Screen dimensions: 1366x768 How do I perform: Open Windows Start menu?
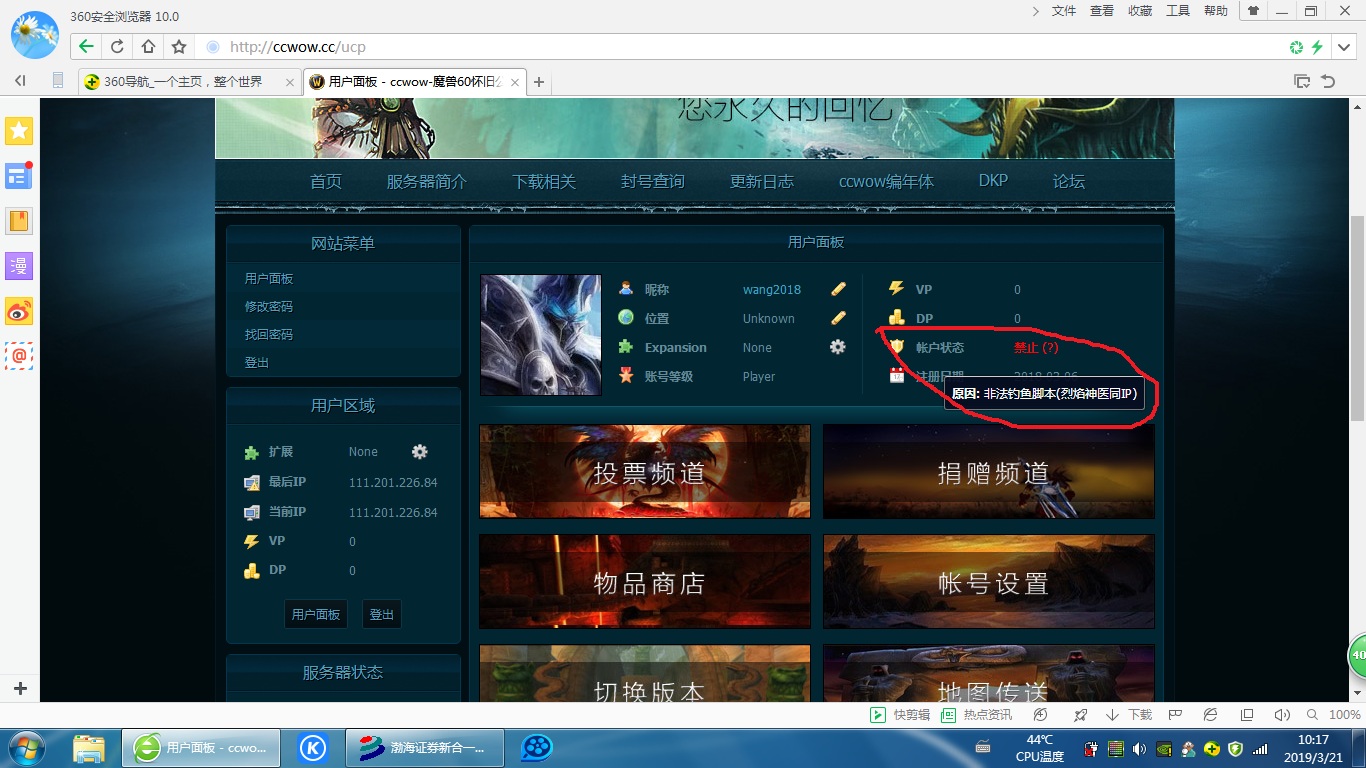[x=27, y=747]
